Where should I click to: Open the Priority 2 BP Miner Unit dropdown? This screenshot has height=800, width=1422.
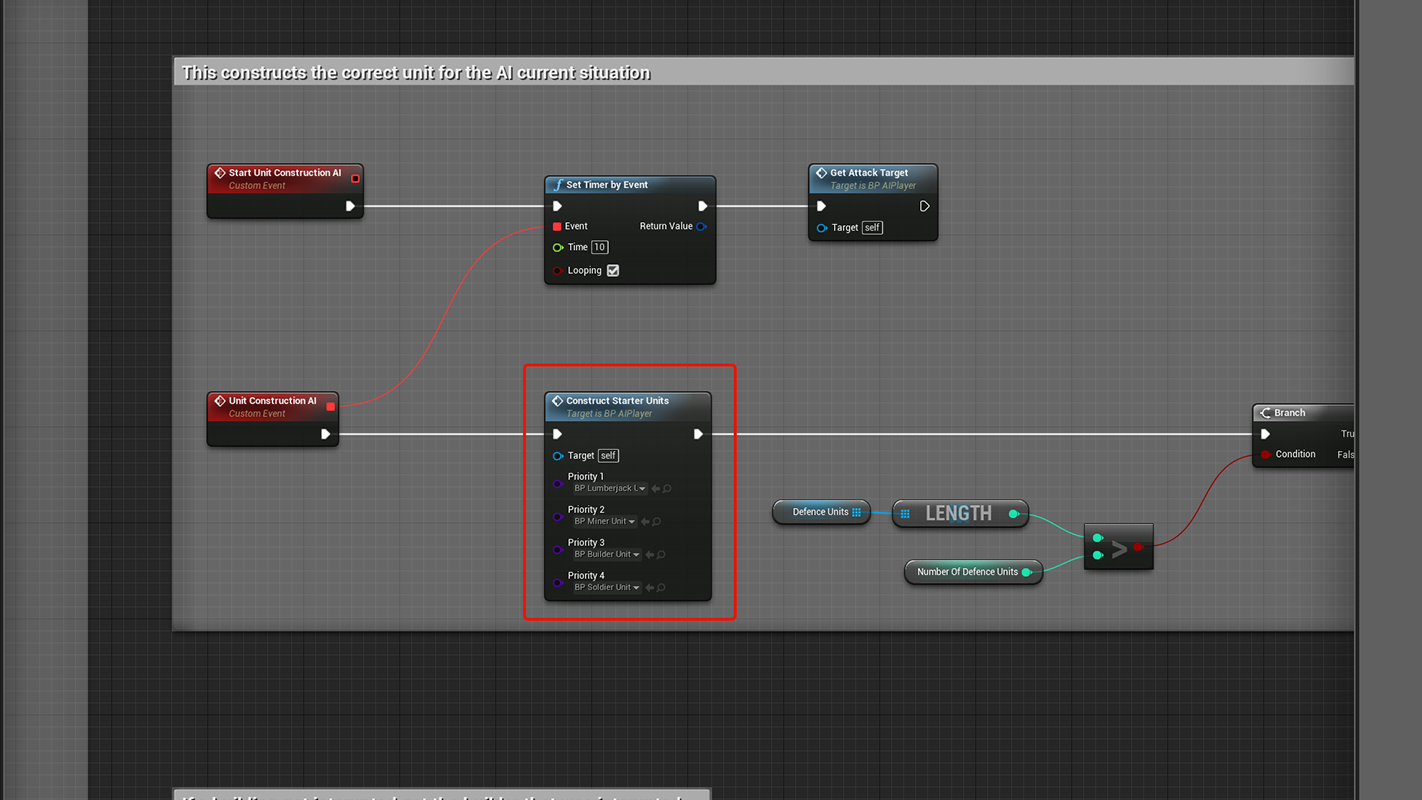click(604, 522)
